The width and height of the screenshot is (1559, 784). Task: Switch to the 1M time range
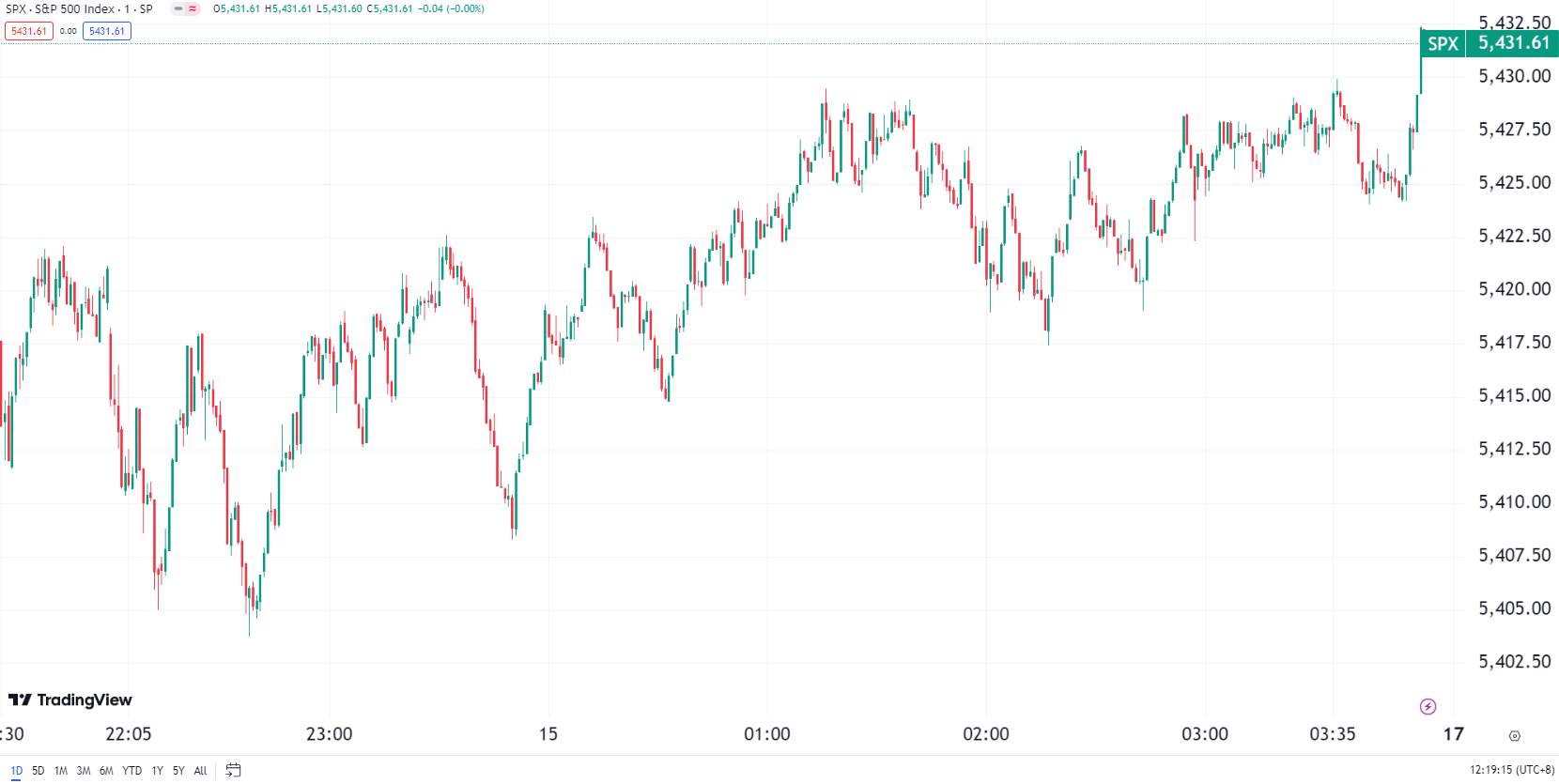60,771
